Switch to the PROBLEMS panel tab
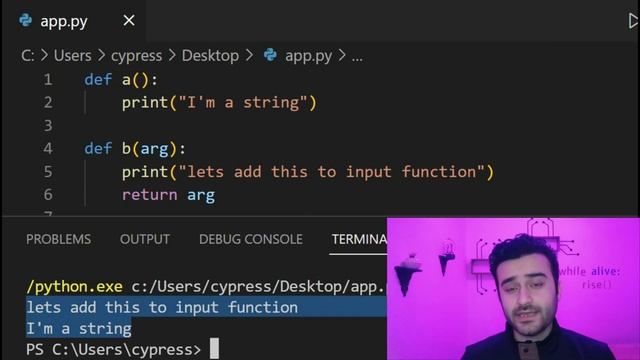The height and width of the screenshot is (360, 640). 58,239
